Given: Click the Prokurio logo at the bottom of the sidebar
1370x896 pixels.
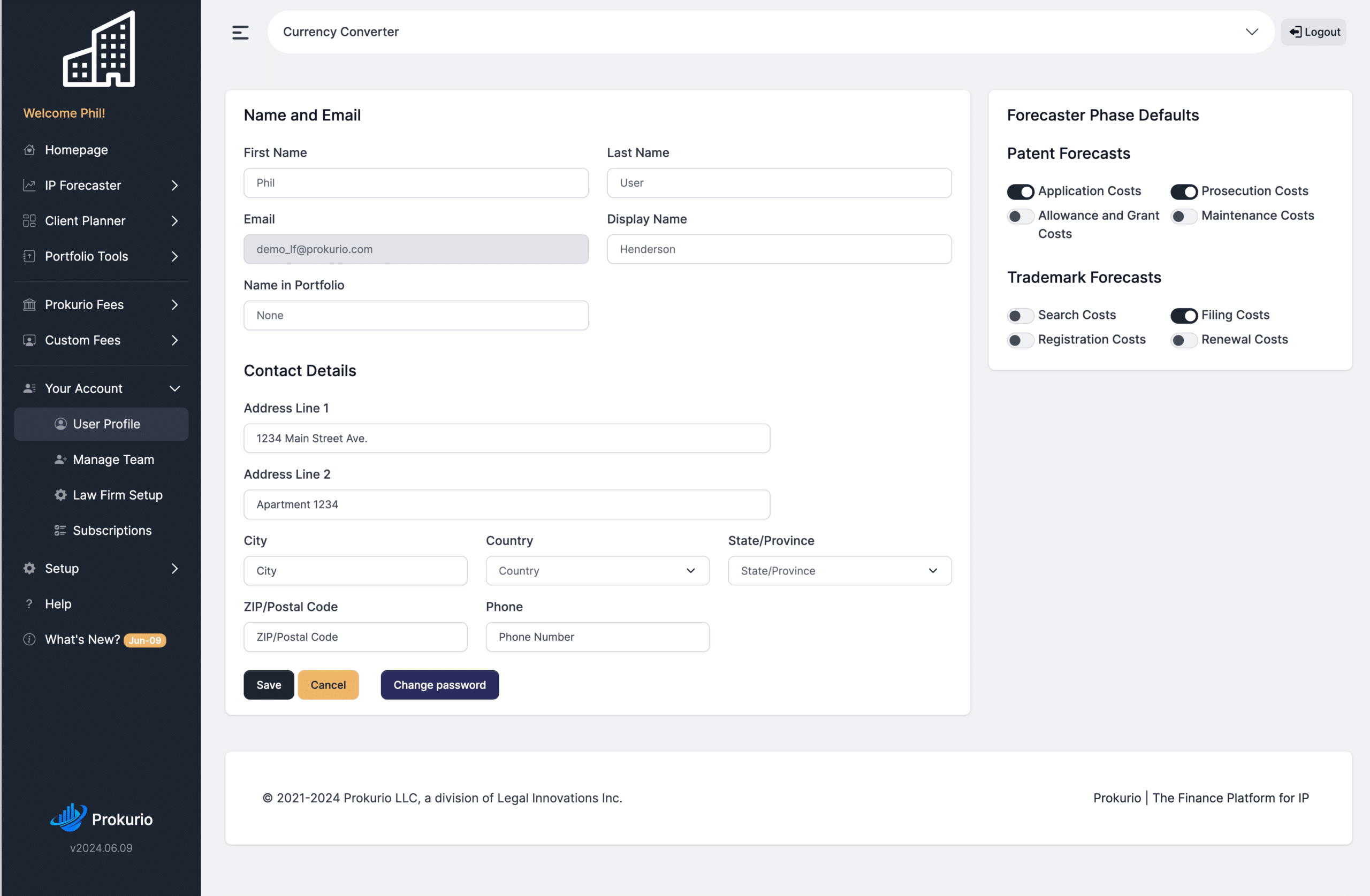Looking at the screenshot, I should click(x=101, y=818).
